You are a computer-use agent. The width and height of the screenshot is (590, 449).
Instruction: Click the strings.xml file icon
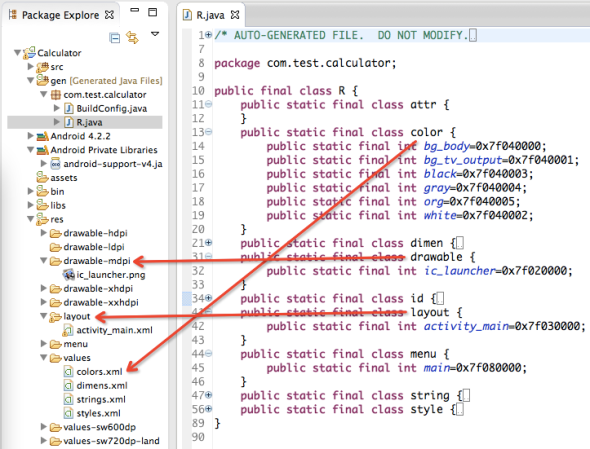coord(68,399)
